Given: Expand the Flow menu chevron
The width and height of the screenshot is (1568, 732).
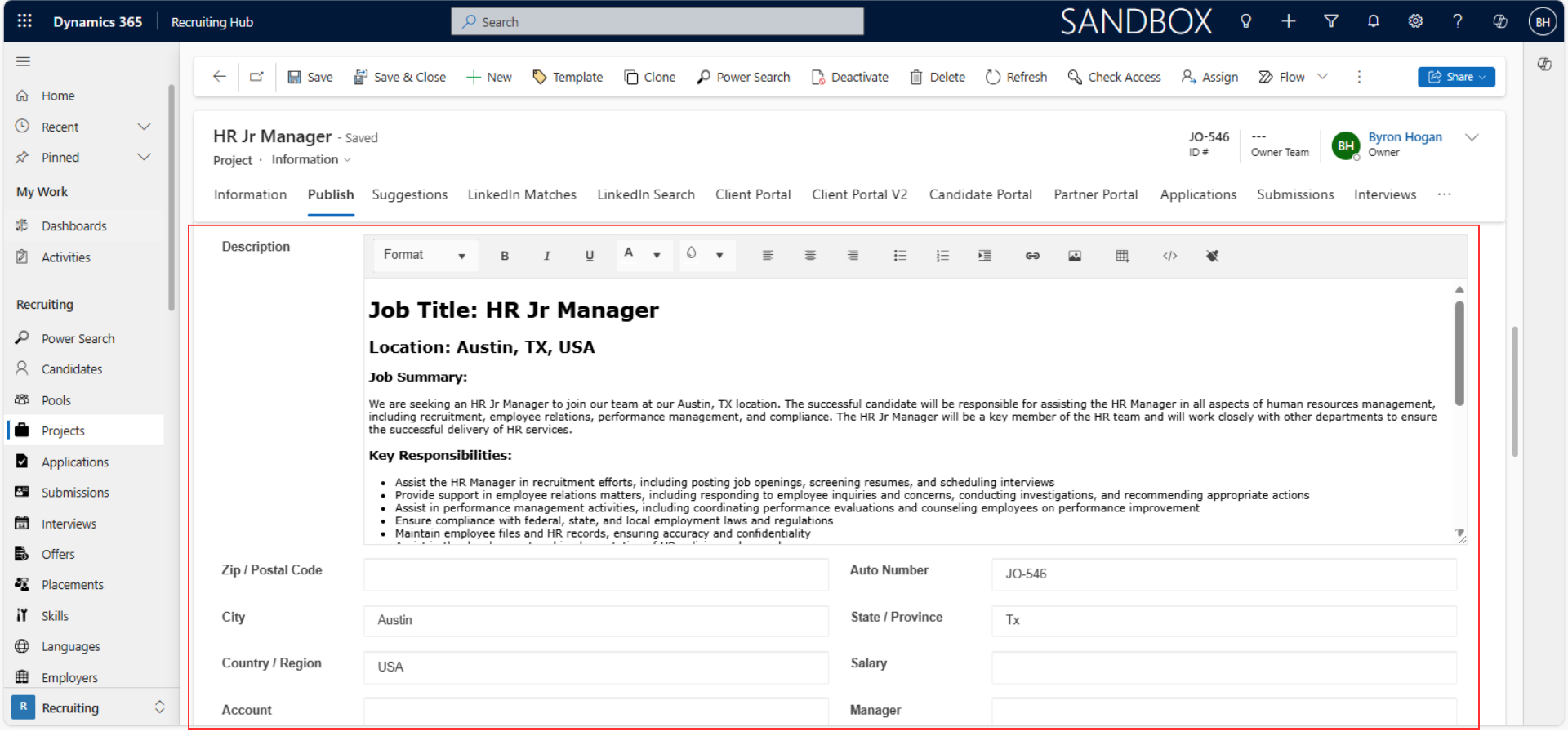Looking at the screenshot, I should [1322, 77].
